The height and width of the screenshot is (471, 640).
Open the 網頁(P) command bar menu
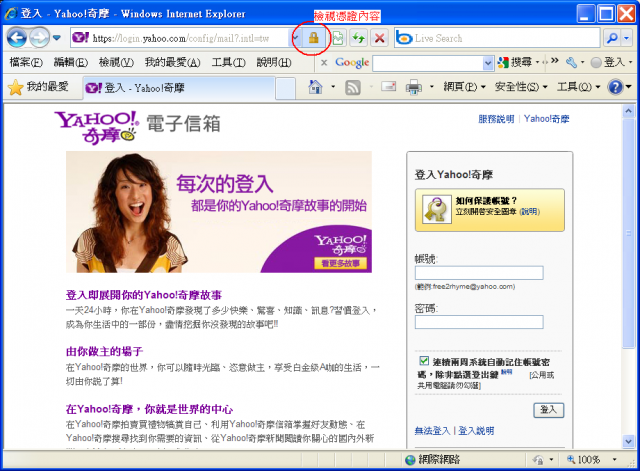(464, 87)
